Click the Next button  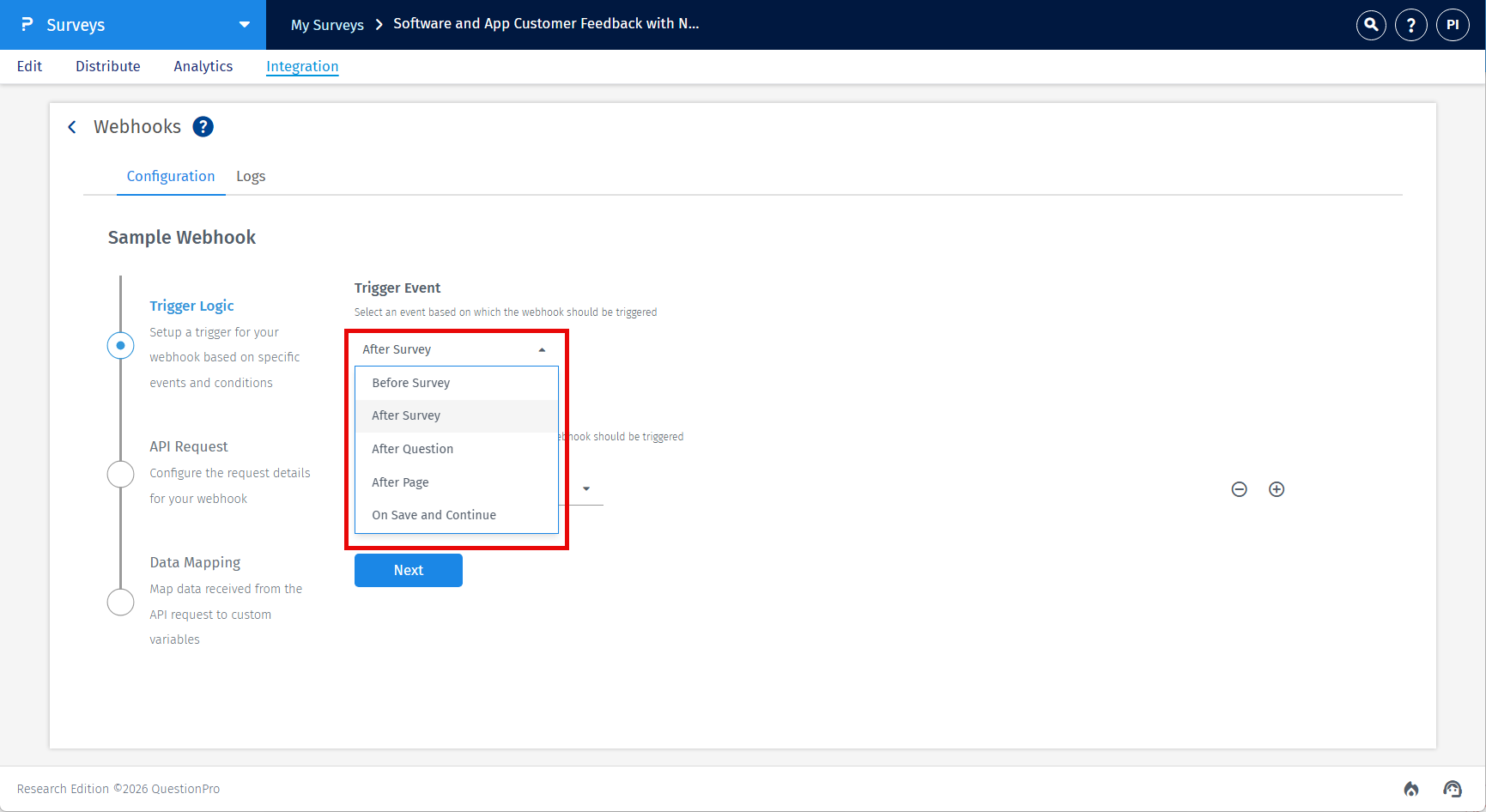[x=409, y=570]
